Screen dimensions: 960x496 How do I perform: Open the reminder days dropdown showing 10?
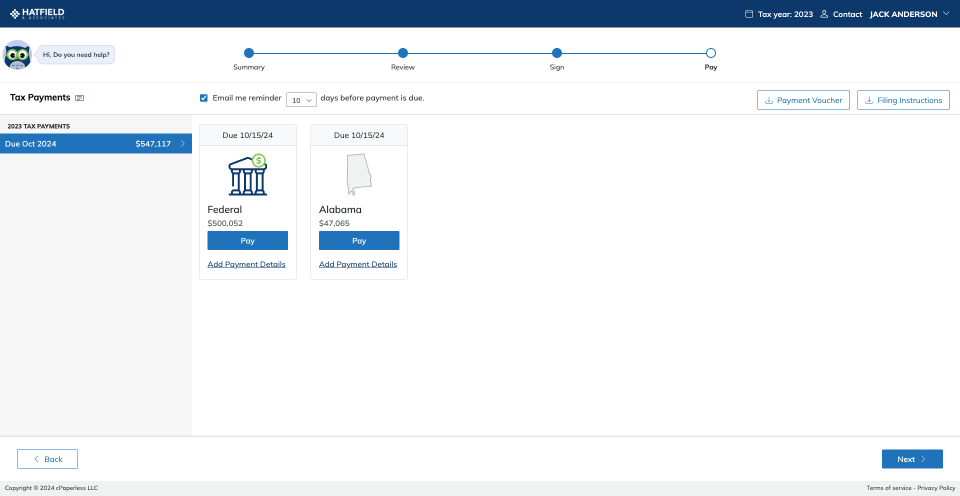(x=301, y=100)
